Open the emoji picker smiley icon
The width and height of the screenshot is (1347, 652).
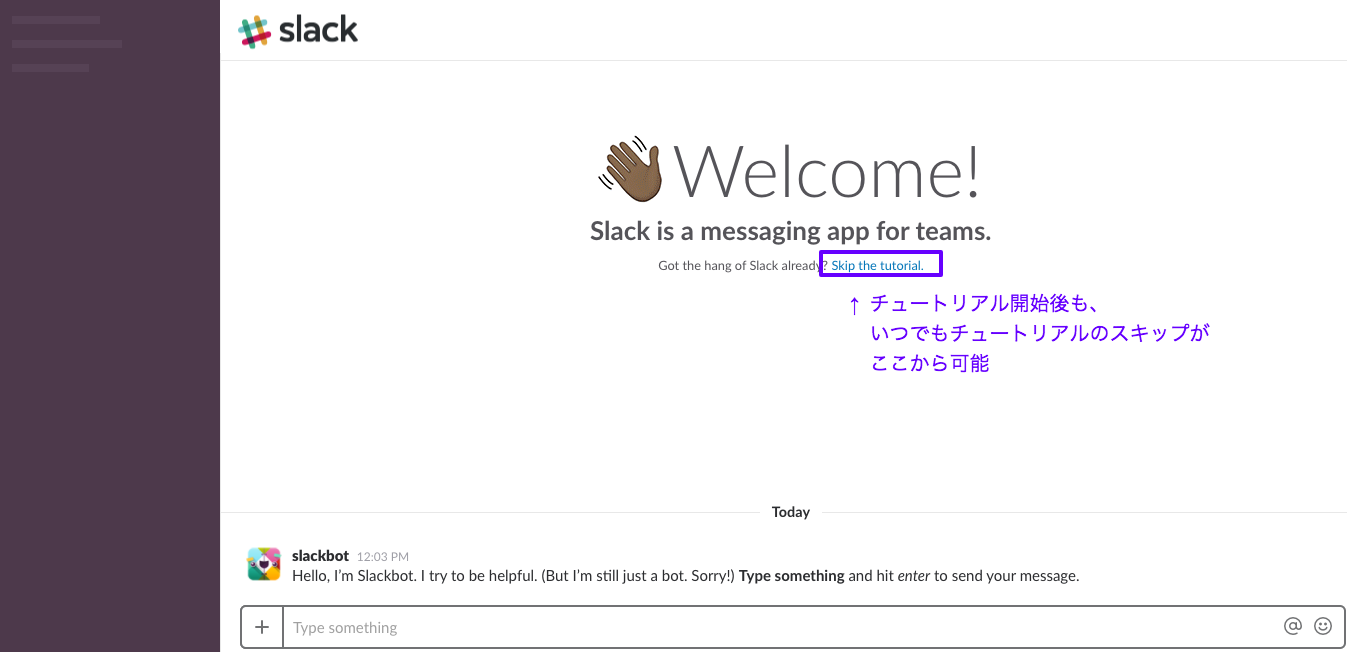pyautogui.click(x=1323, y=626)
